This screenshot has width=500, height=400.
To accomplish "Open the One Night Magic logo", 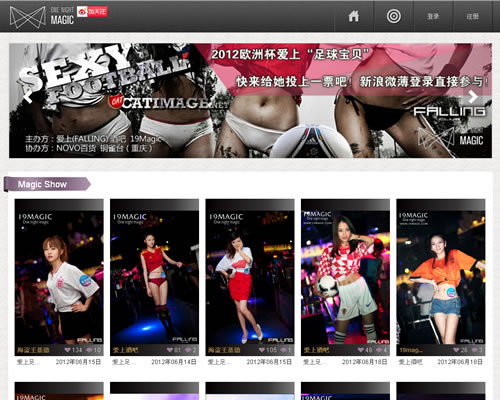I will click(x=42, y=17).
